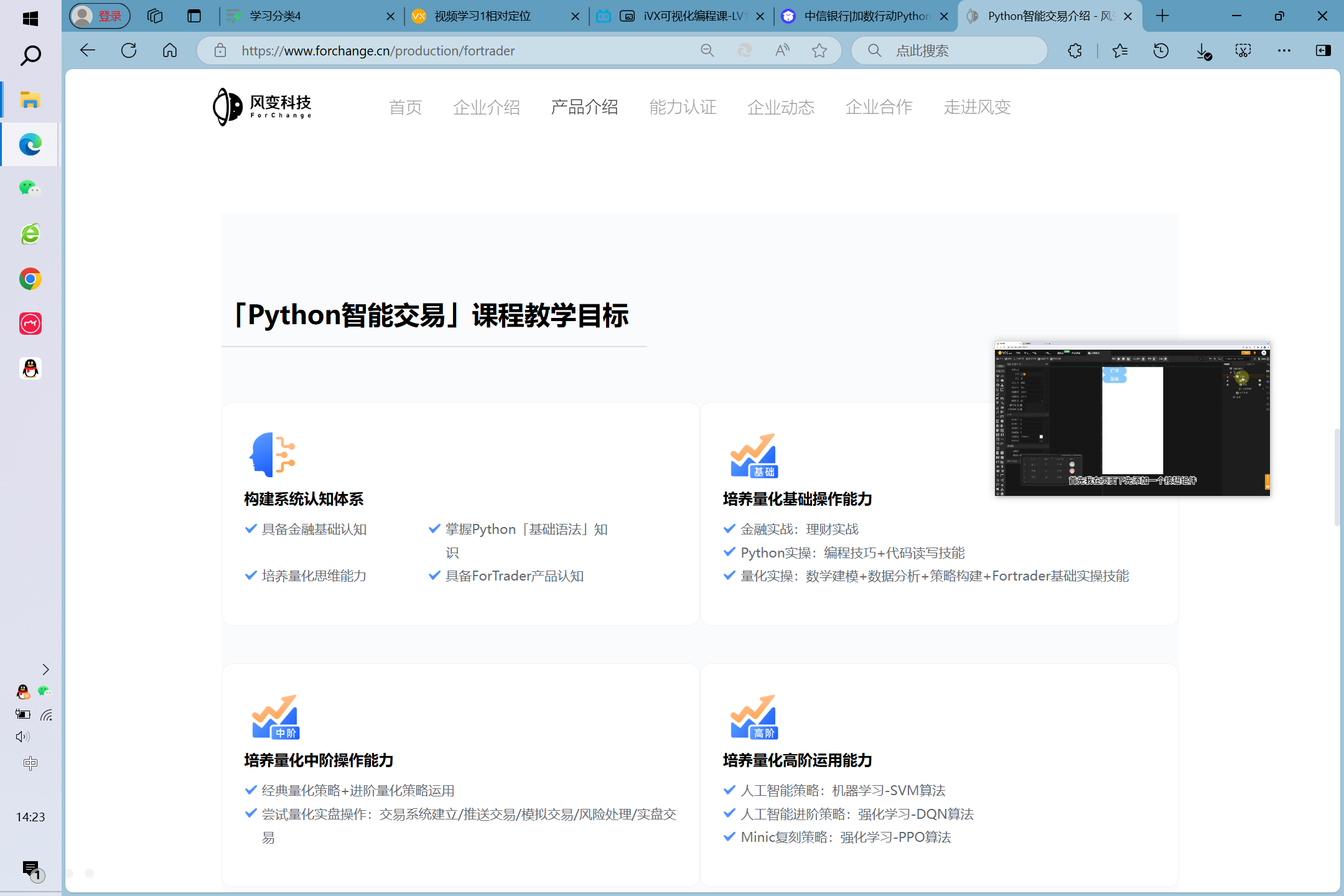1344x896 pixels.
Task: Open Windows search magnifier icon
Action: (x=30, y=56)
